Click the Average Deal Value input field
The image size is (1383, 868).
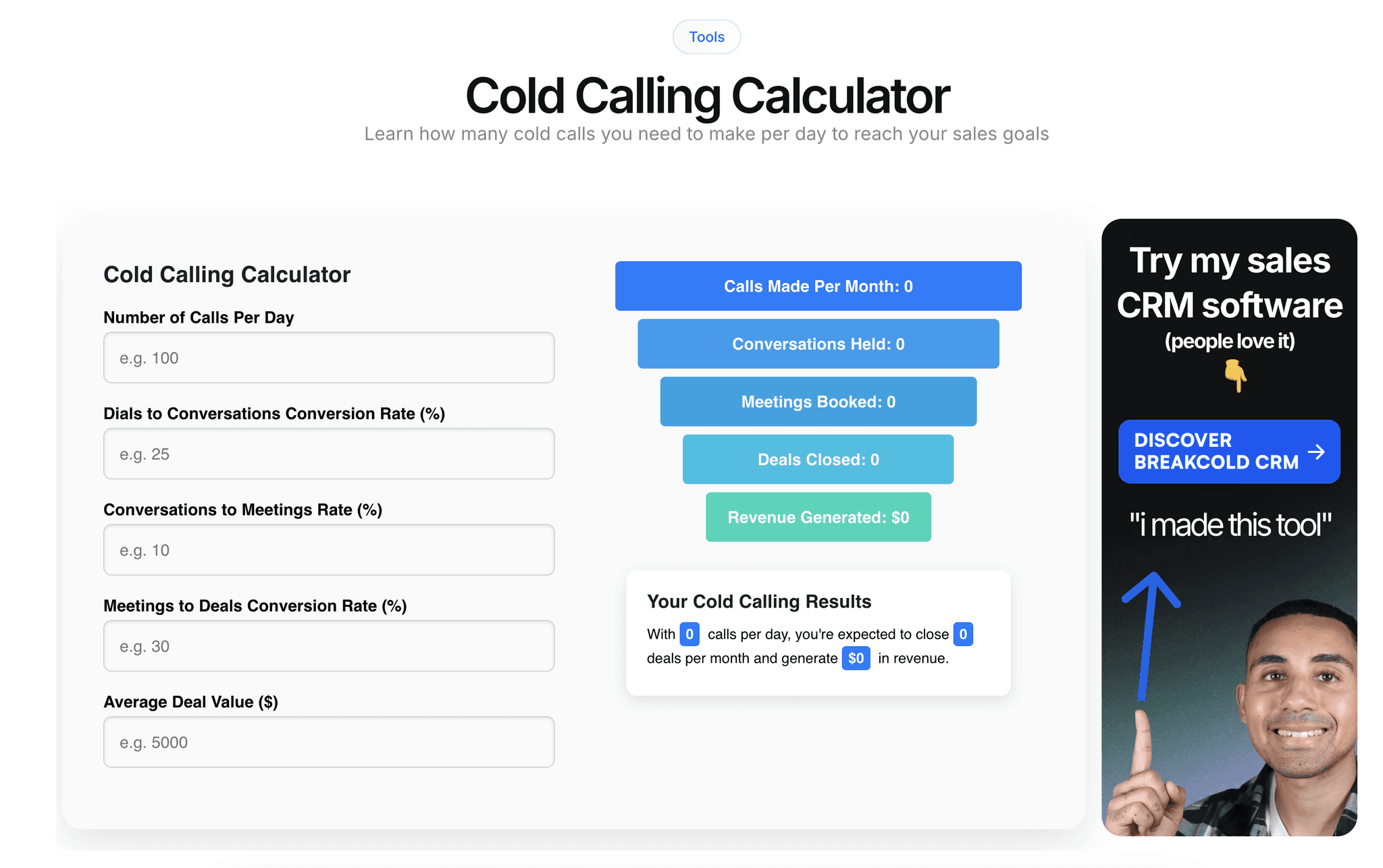tap(330, 741)
